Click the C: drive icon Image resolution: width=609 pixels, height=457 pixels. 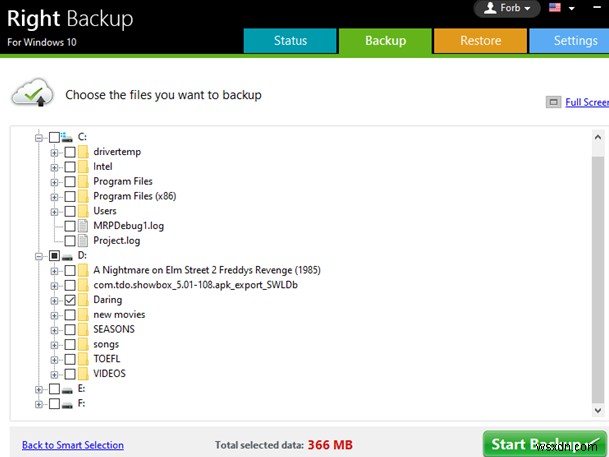[x=68, y=137]
